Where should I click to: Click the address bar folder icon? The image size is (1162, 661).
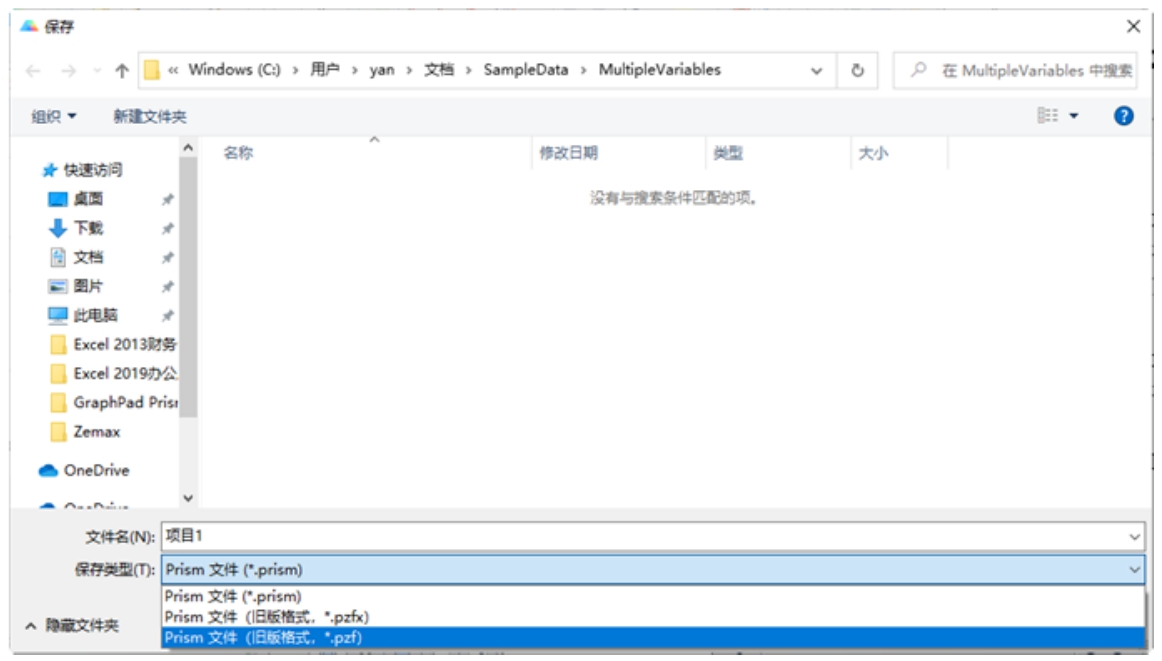click(151, 70)
